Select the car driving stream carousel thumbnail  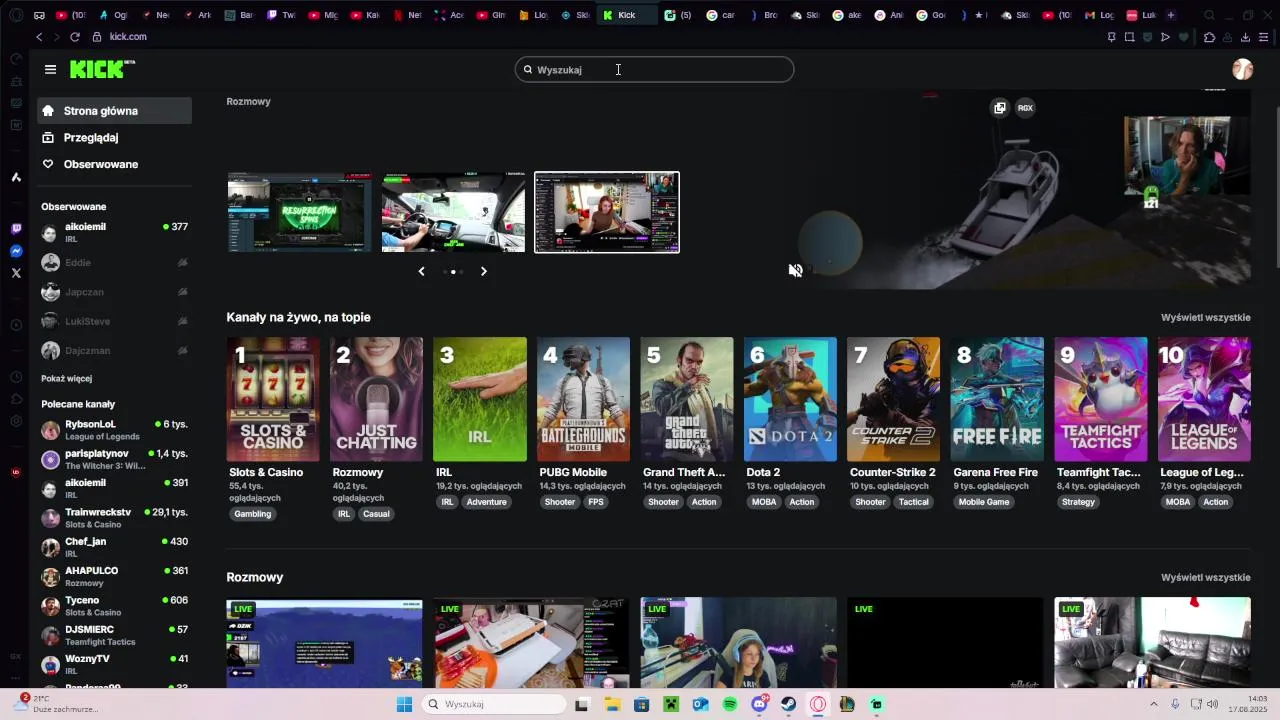453,212
